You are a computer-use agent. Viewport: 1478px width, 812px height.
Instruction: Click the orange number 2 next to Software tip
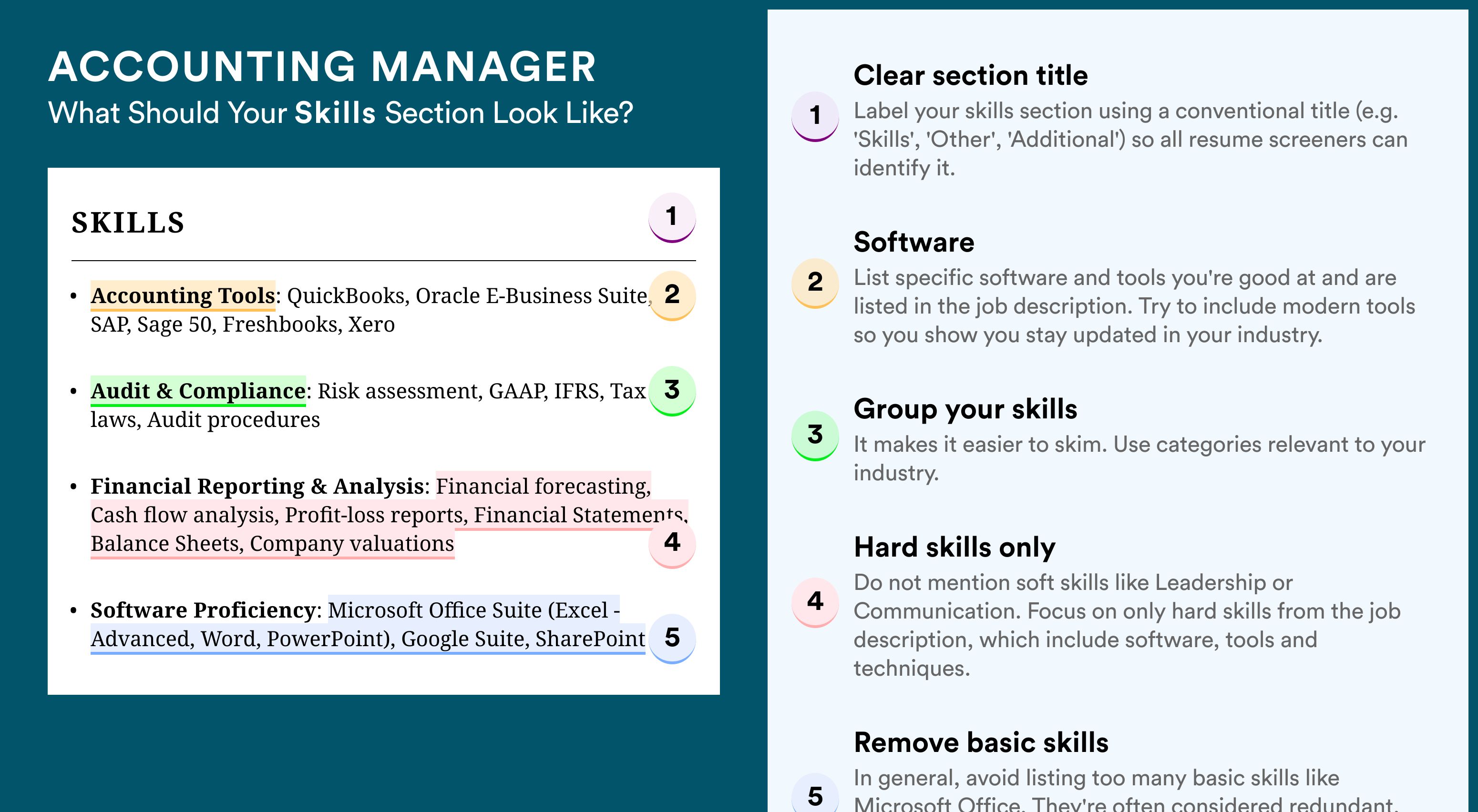(815, 283)
